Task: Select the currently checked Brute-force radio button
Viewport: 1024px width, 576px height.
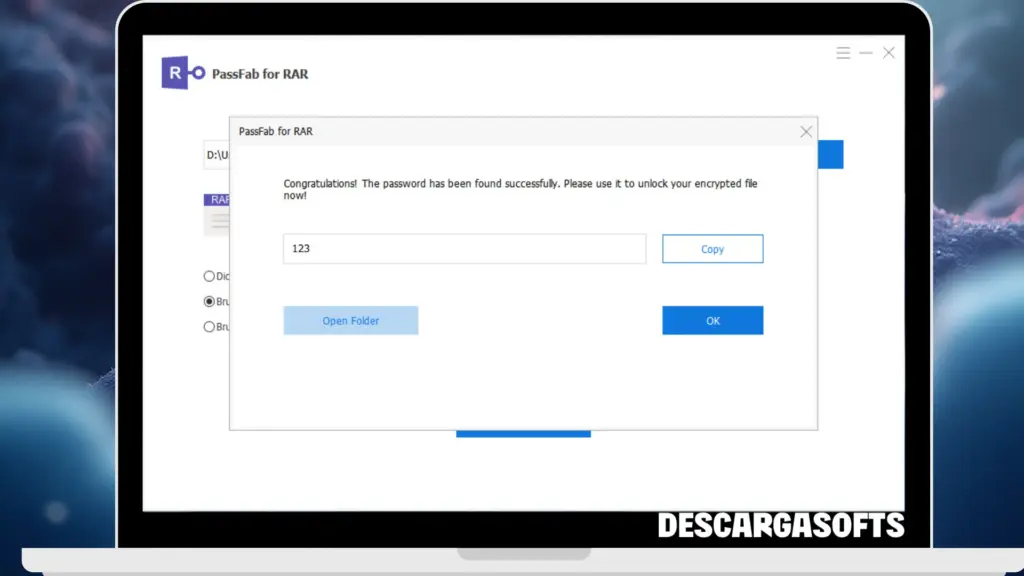Action: pos(209,301)
